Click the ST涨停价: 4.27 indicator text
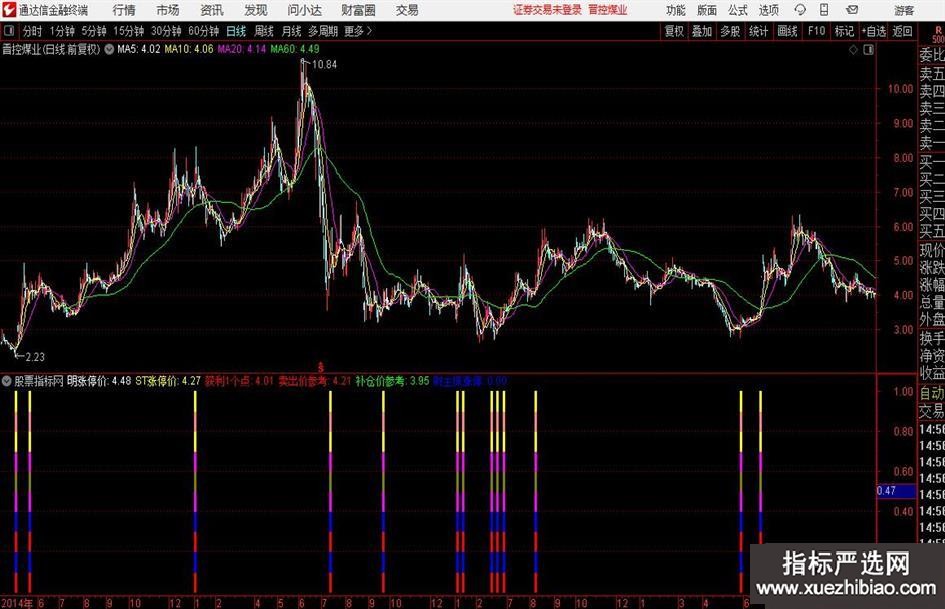 [168, 381]
